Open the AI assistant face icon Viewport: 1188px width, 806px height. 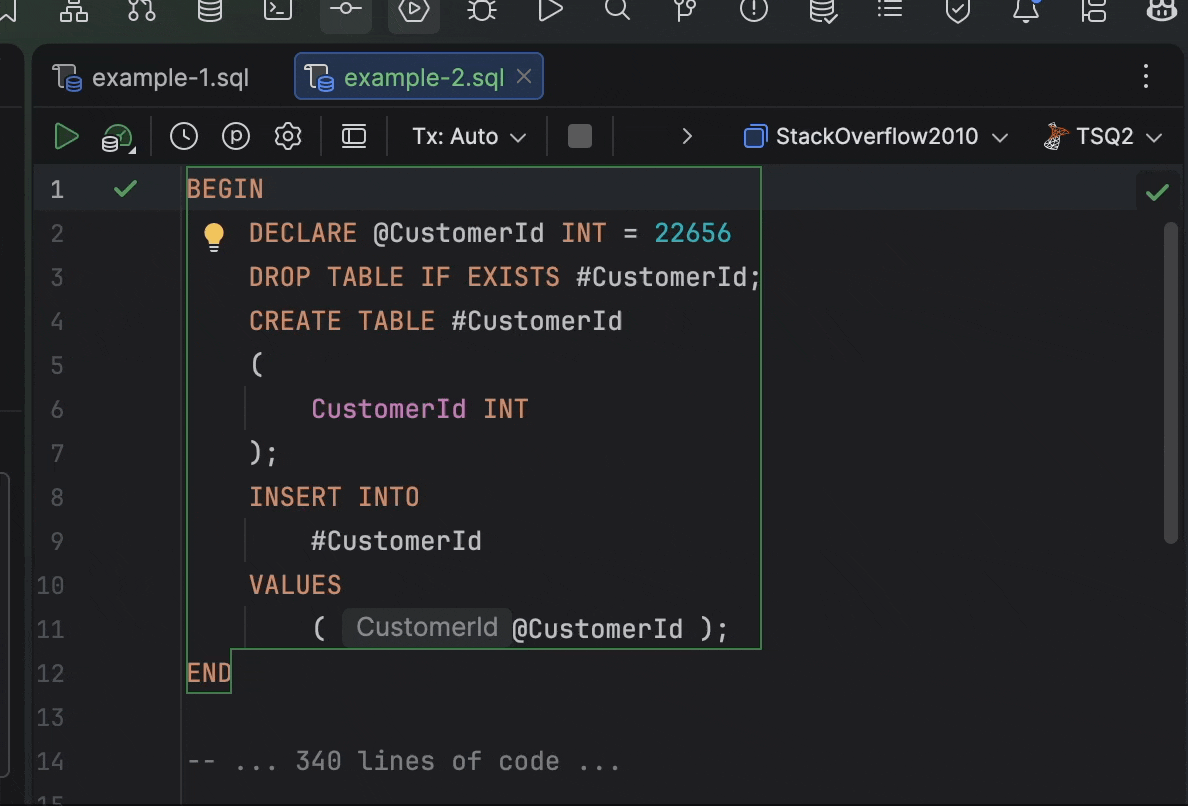[x=1161, y=11]
